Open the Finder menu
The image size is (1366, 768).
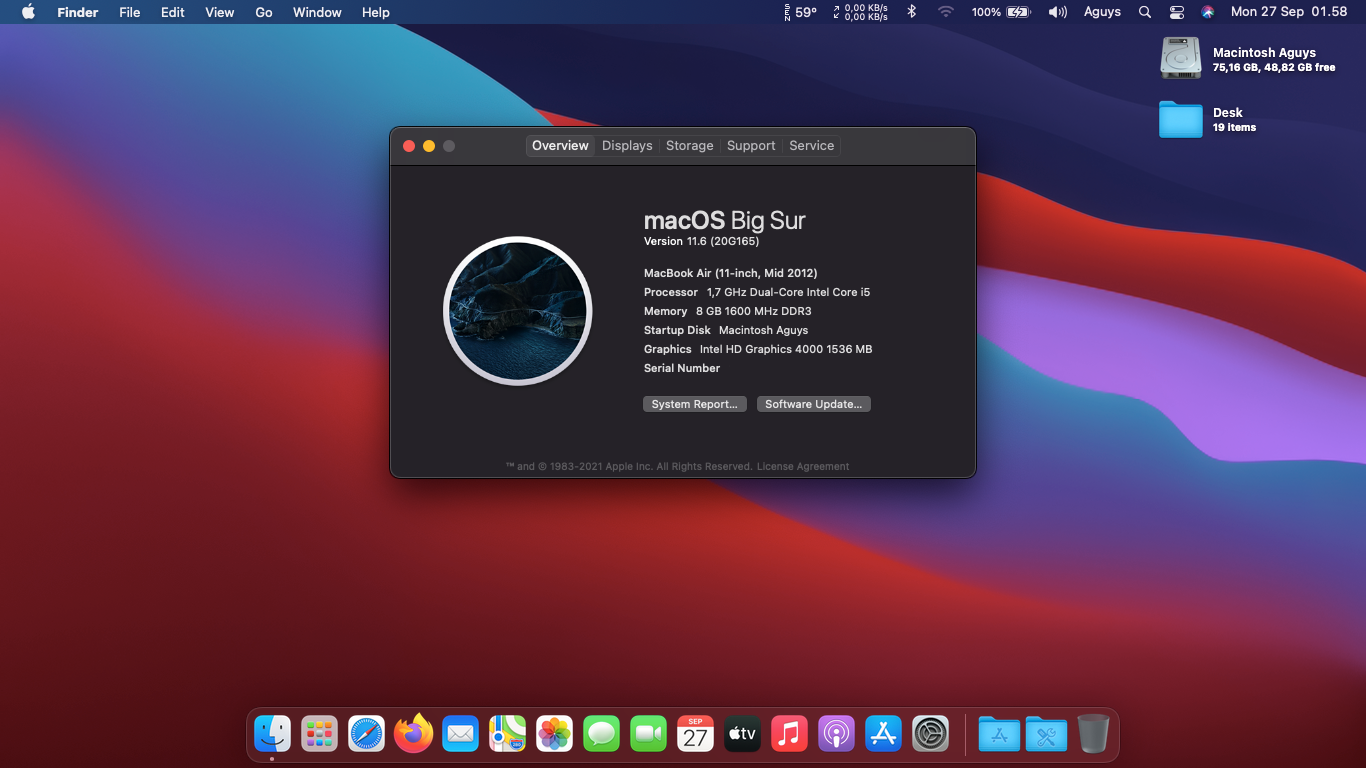coord(78,12)
